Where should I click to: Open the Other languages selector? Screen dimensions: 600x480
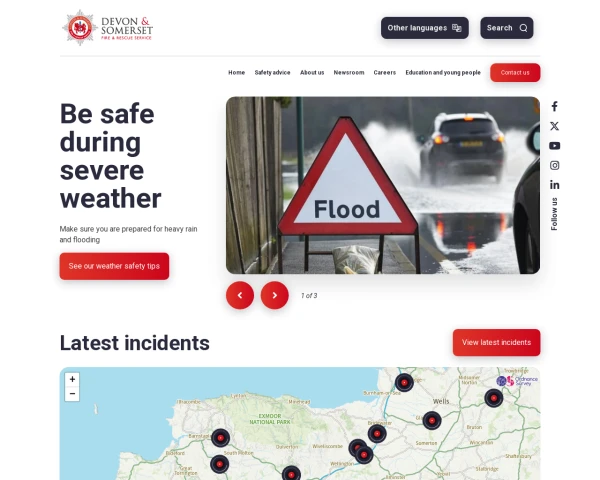pos(425,28)
